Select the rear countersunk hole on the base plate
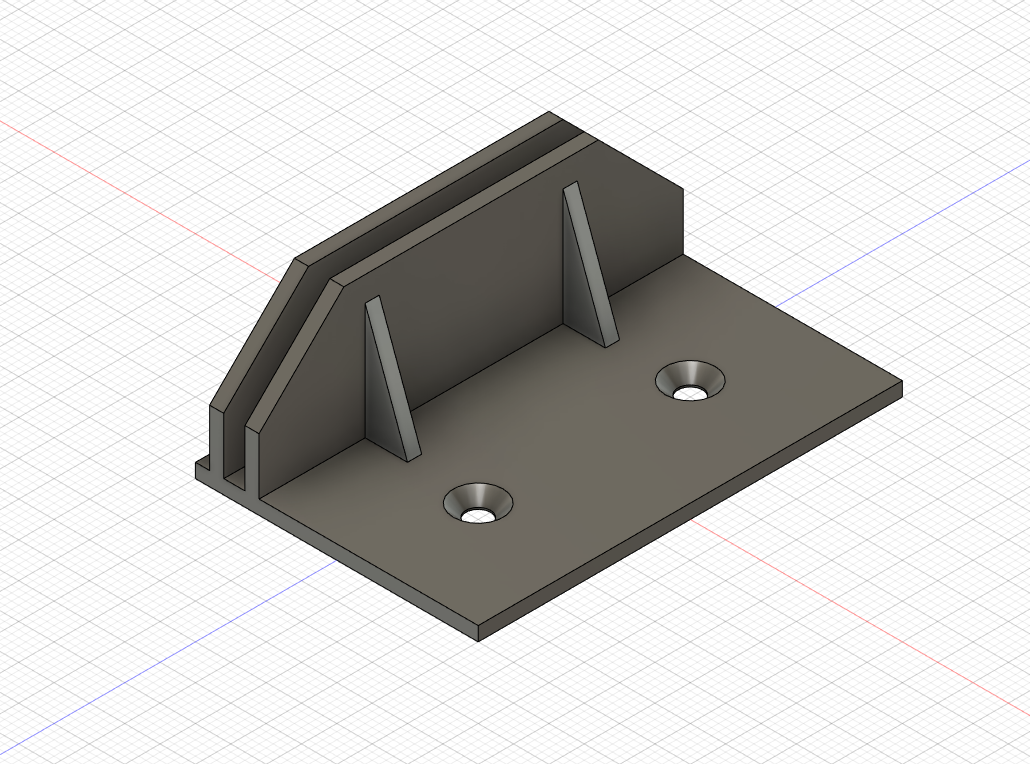This screenshot has height=764, width=1030. (690, 380)
